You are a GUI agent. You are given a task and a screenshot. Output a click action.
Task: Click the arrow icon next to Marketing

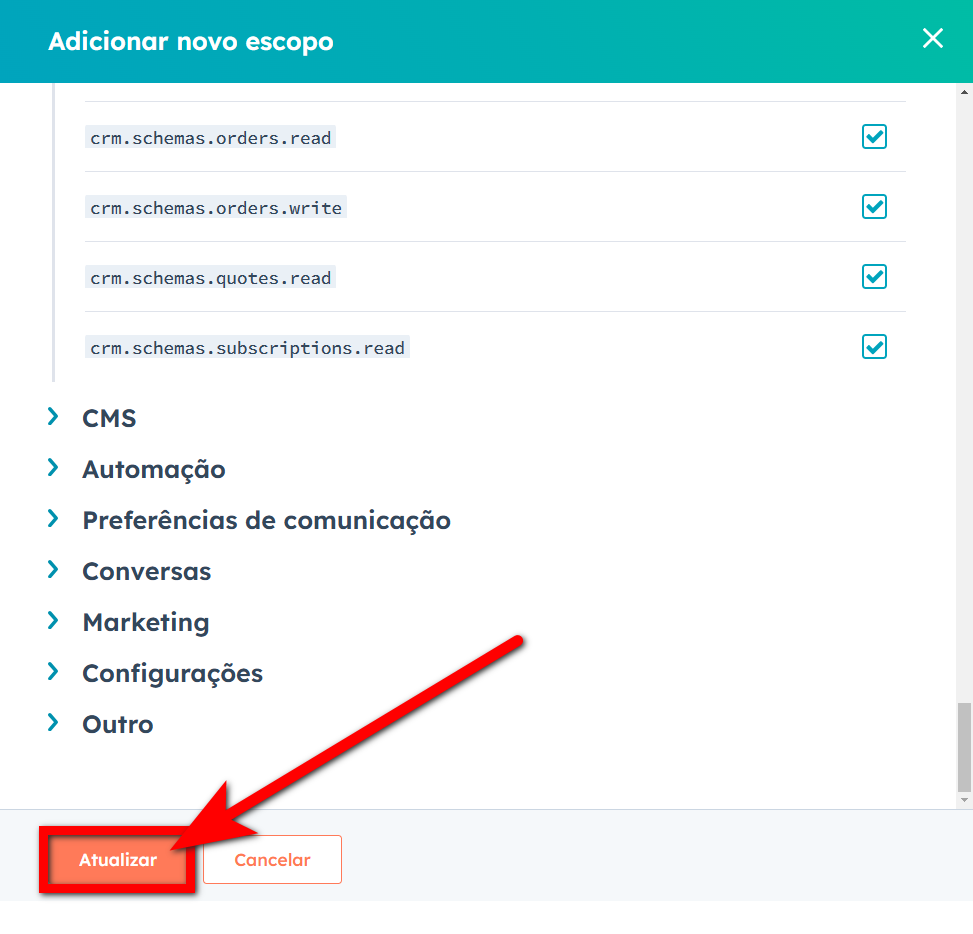click(x=53, y=621)
